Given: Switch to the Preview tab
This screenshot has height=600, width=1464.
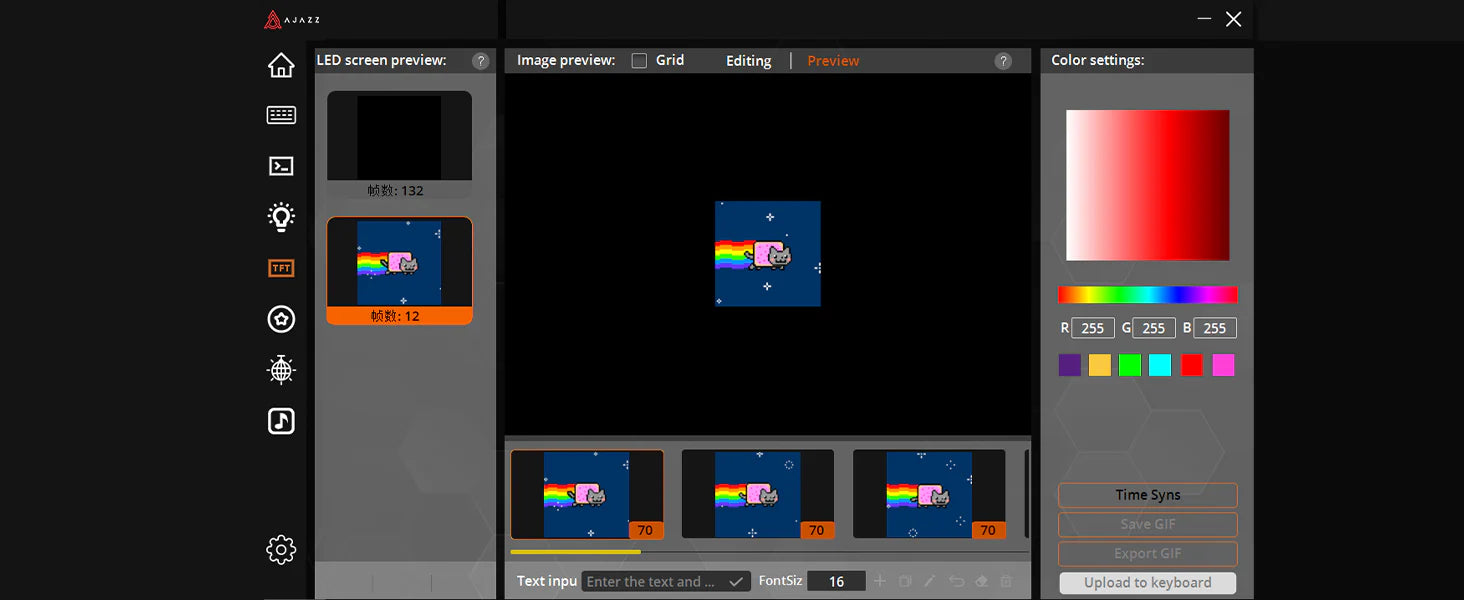Looking at the screenshot, I should pyautogui.click(x=833, y=61).
